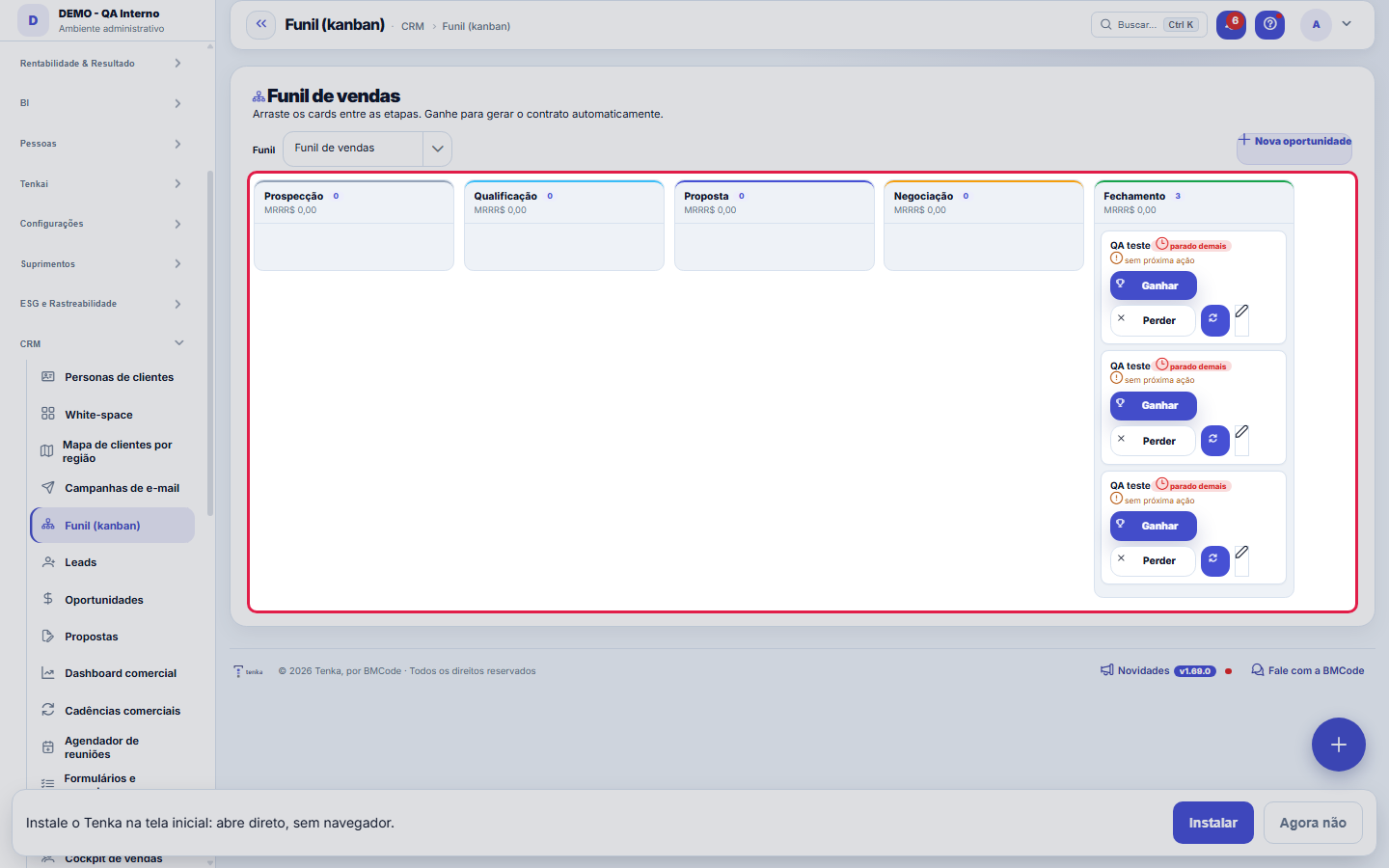Collapse the CRM sidebar section

(101, 343)
